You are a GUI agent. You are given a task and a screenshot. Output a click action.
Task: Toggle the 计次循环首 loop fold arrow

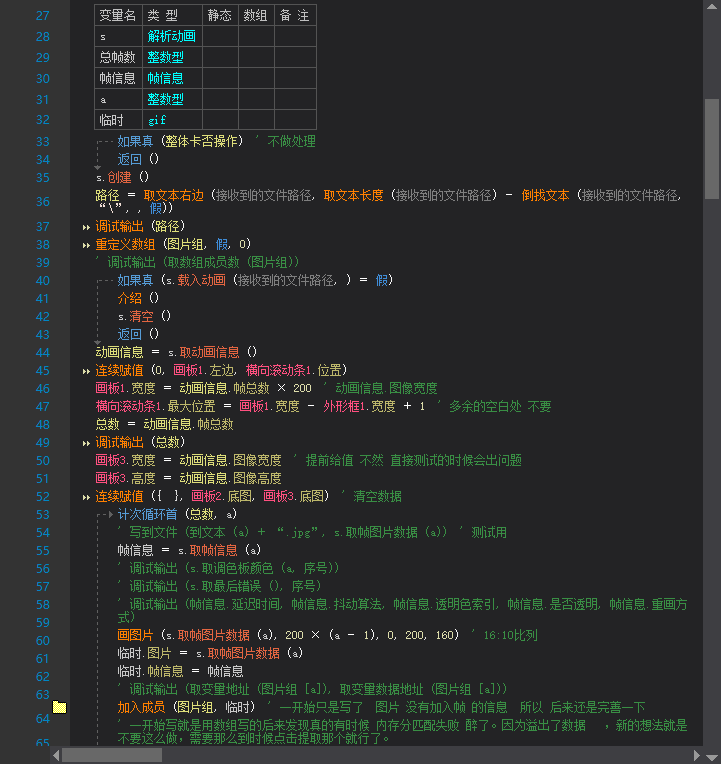pyautogui.click(x=111, y=515)
